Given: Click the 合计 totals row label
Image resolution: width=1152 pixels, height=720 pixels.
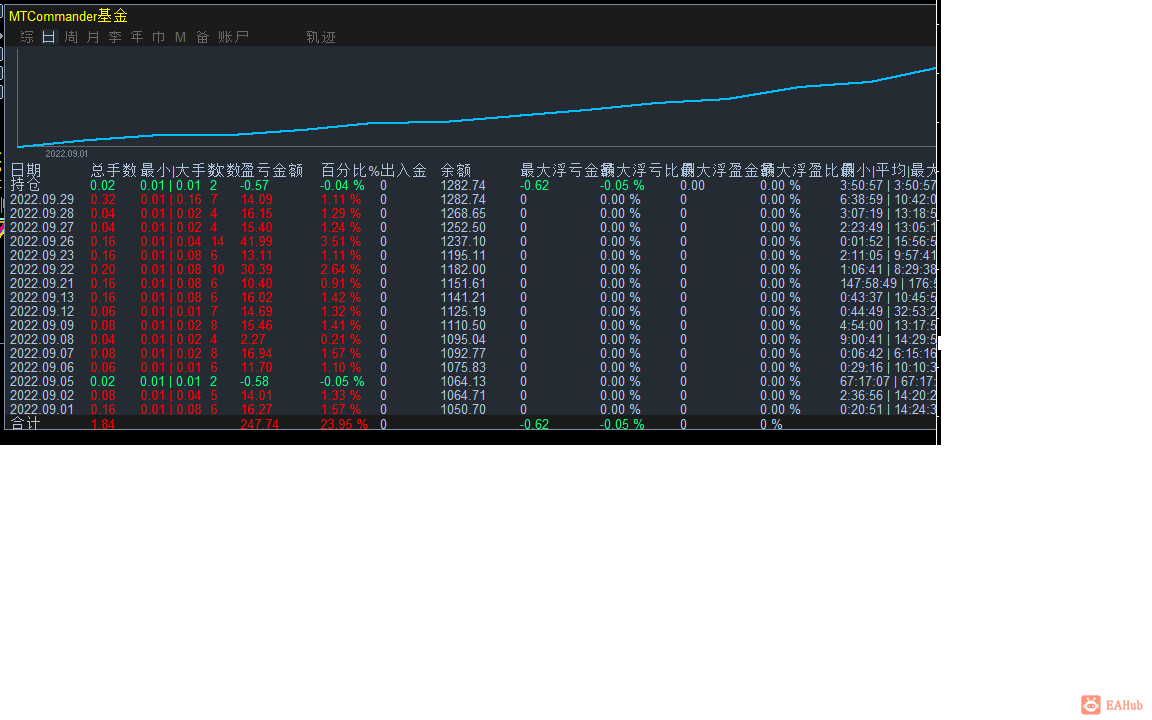Looking at the screenshot, I should [26, 423].
